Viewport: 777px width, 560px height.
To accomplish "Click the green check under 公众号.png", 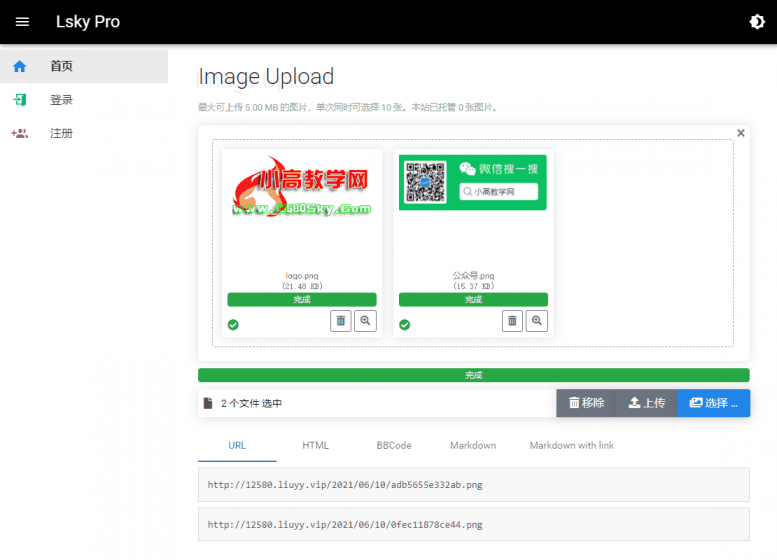I will pos(404,325).
